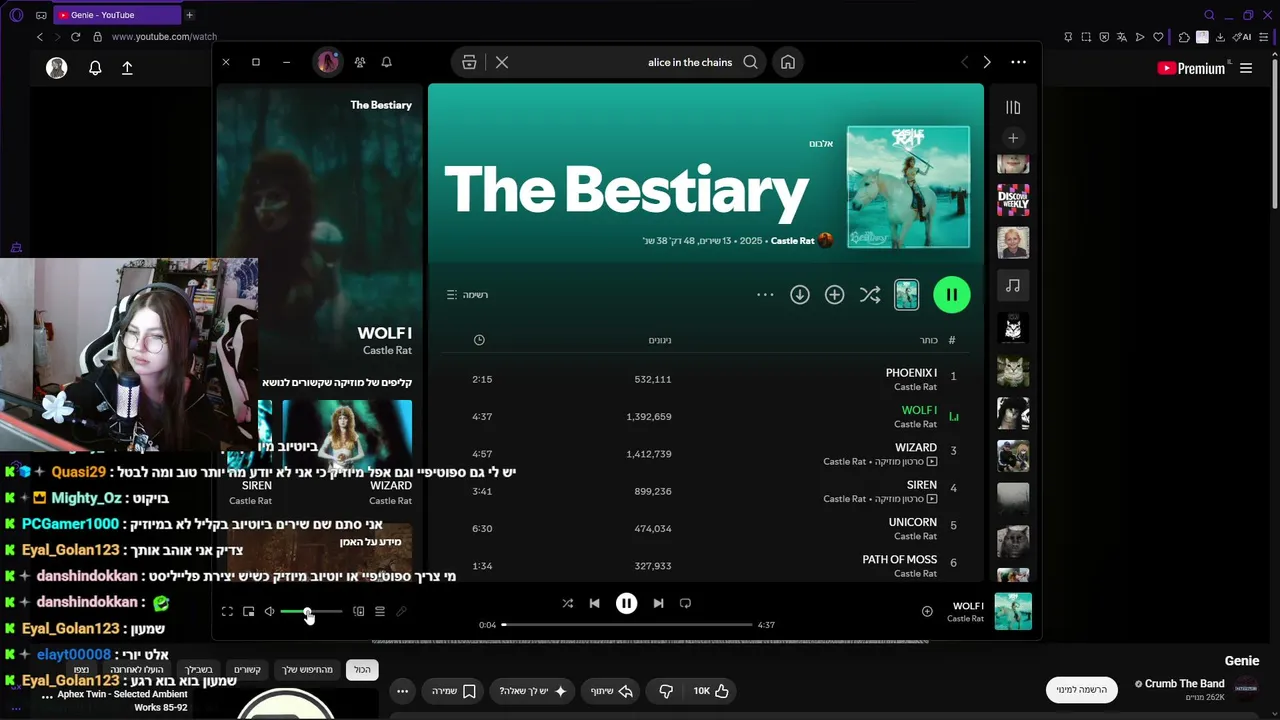This screenshot has width=1280, height=720.
Task: Pause playback in the Spotify player bar
Action: (626, 603)
